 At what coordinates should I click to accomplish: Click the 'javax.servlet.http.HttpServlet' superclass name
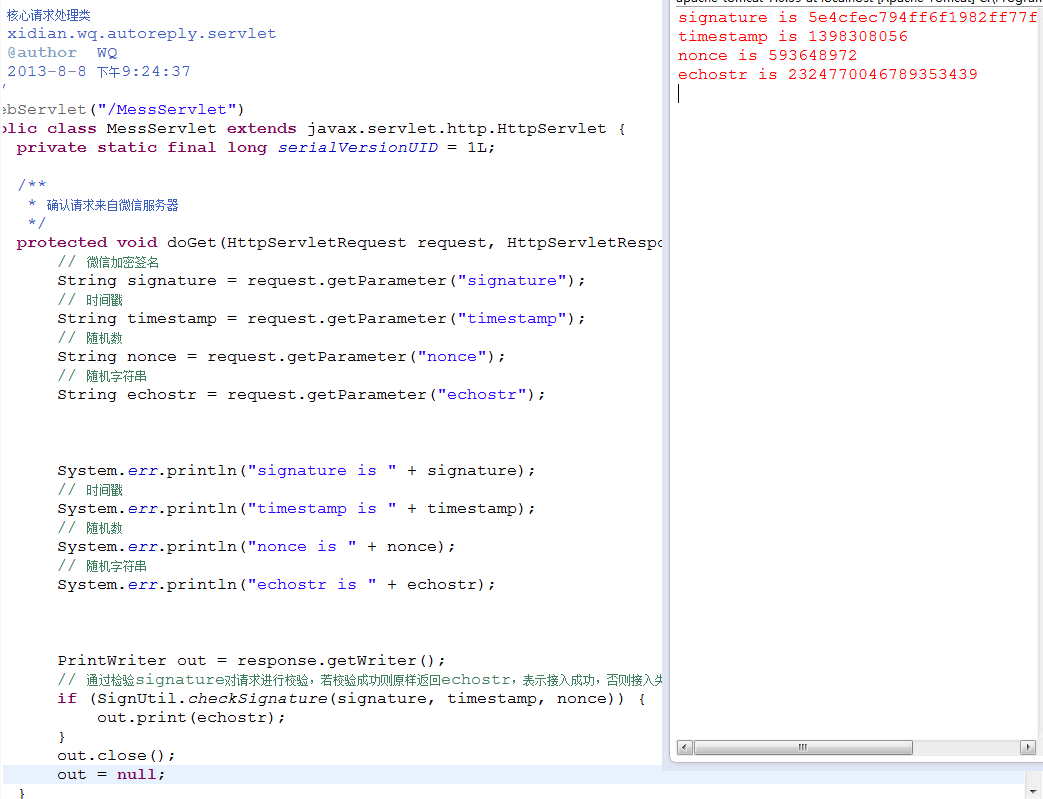click(456, 128)
